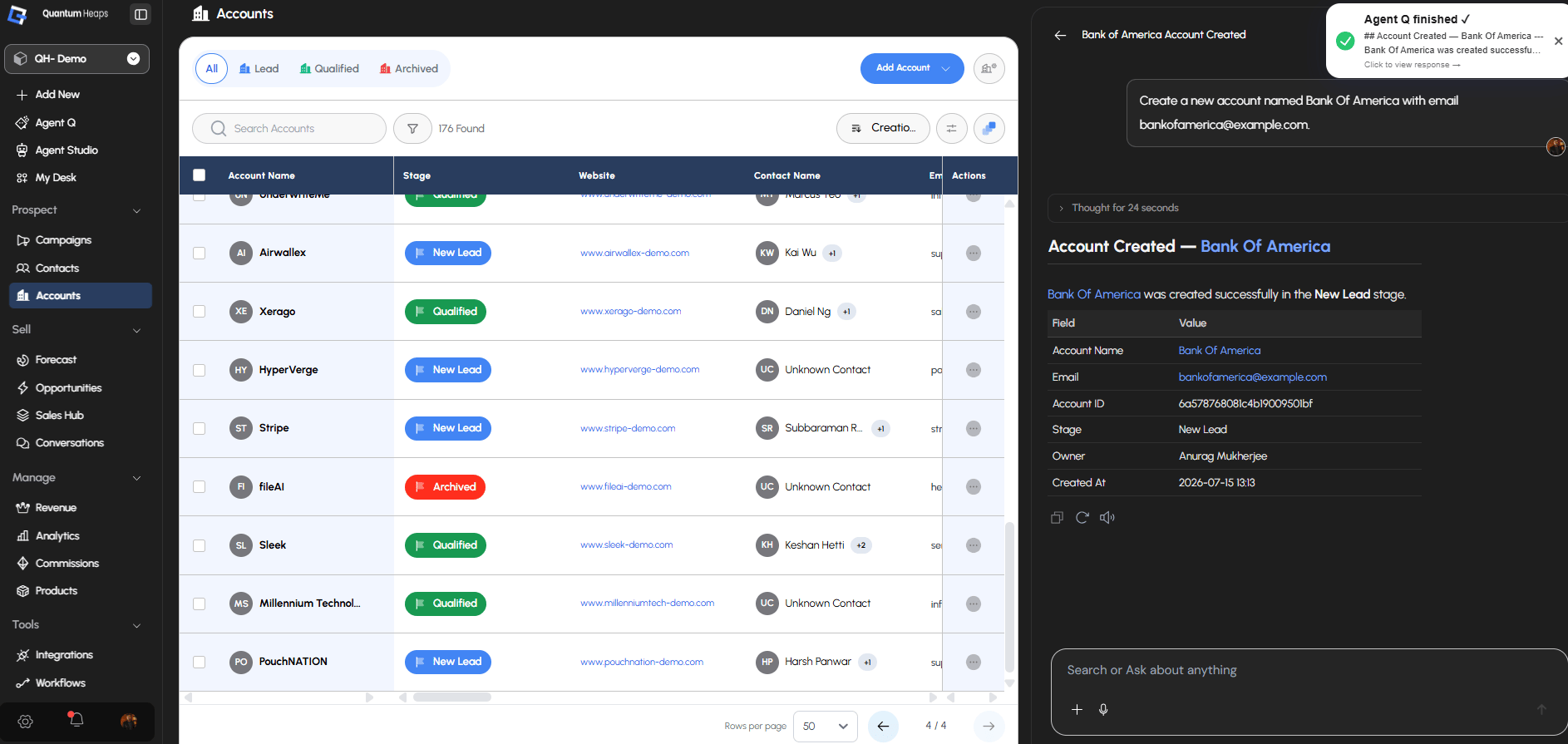Open the rows per page dropdown
Screen dimensions: 1568x744
point(826,726)
